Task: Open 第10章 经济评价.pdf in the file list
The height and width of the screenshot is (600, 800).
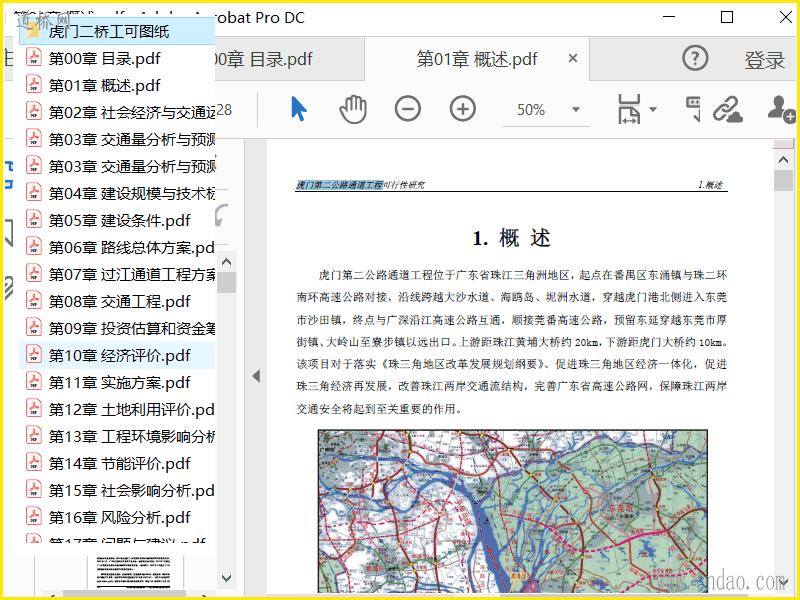Action: (x=119, y=355)
